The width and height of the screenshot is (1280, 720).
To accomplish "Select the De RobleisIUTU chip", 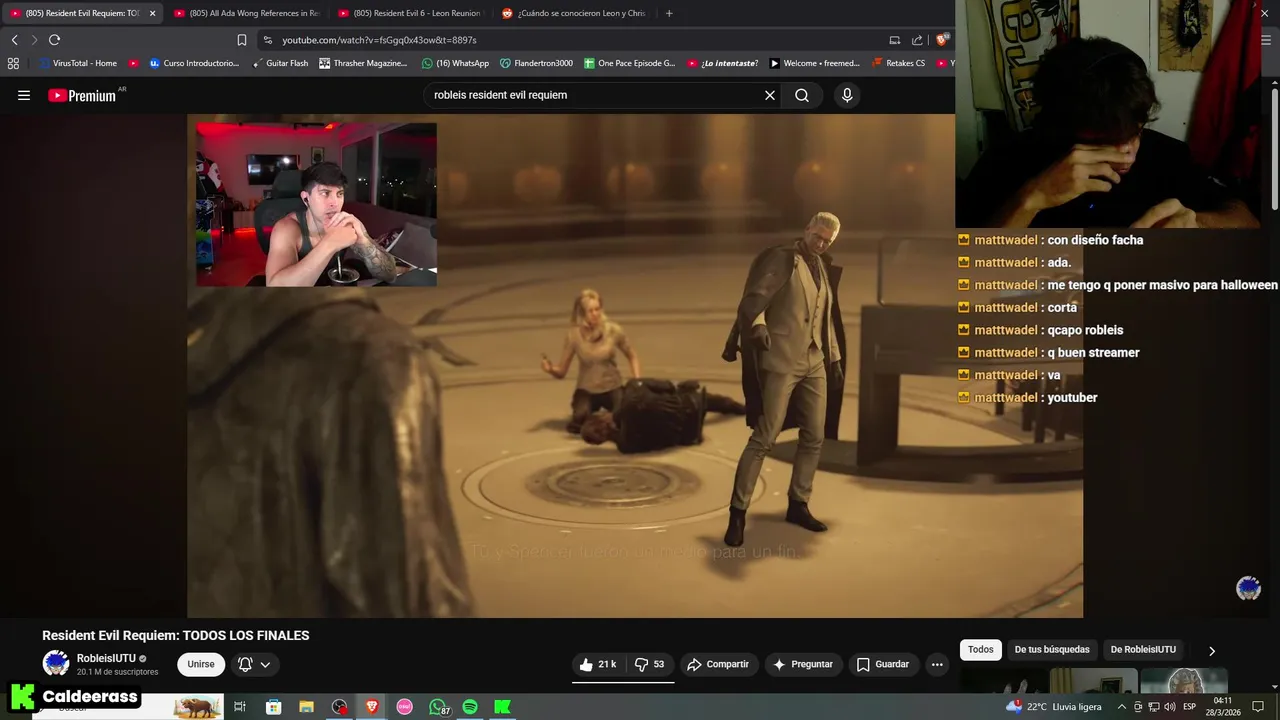I will click(x=1143, y=650).
